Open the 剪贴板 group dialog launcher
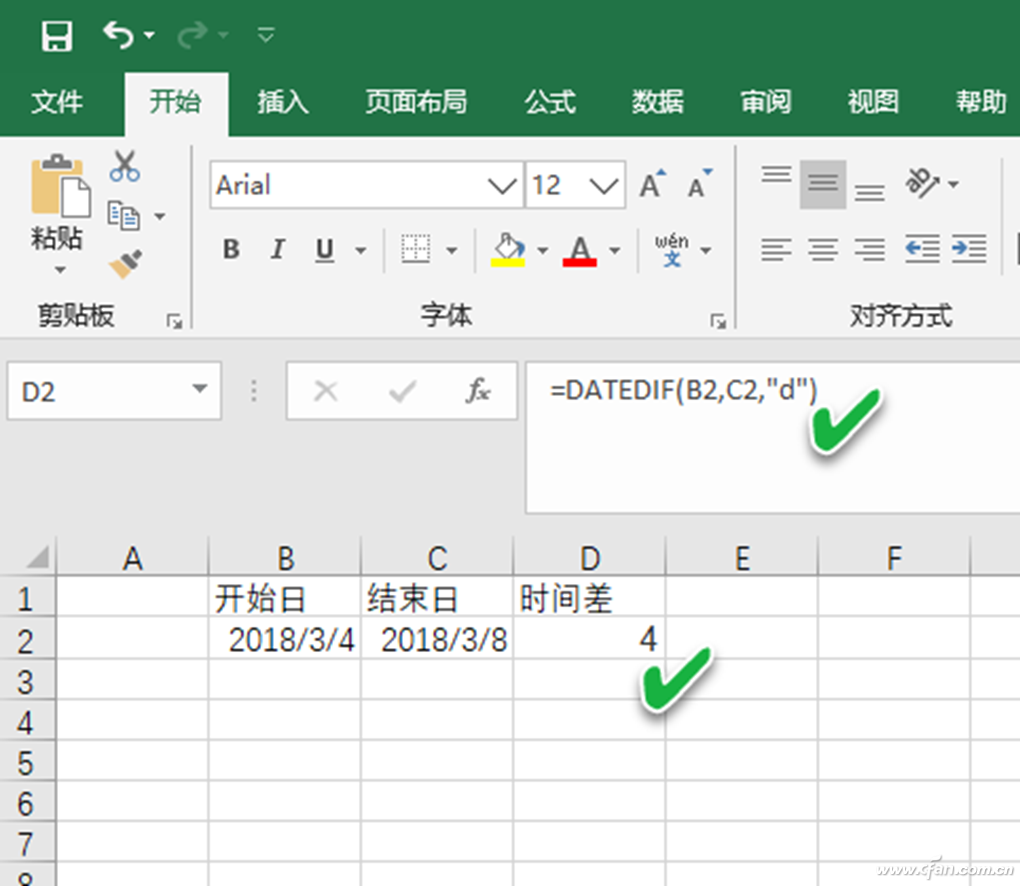Image resolution: width=1020 pixels, height=886 pixels. tap(174, 321)
